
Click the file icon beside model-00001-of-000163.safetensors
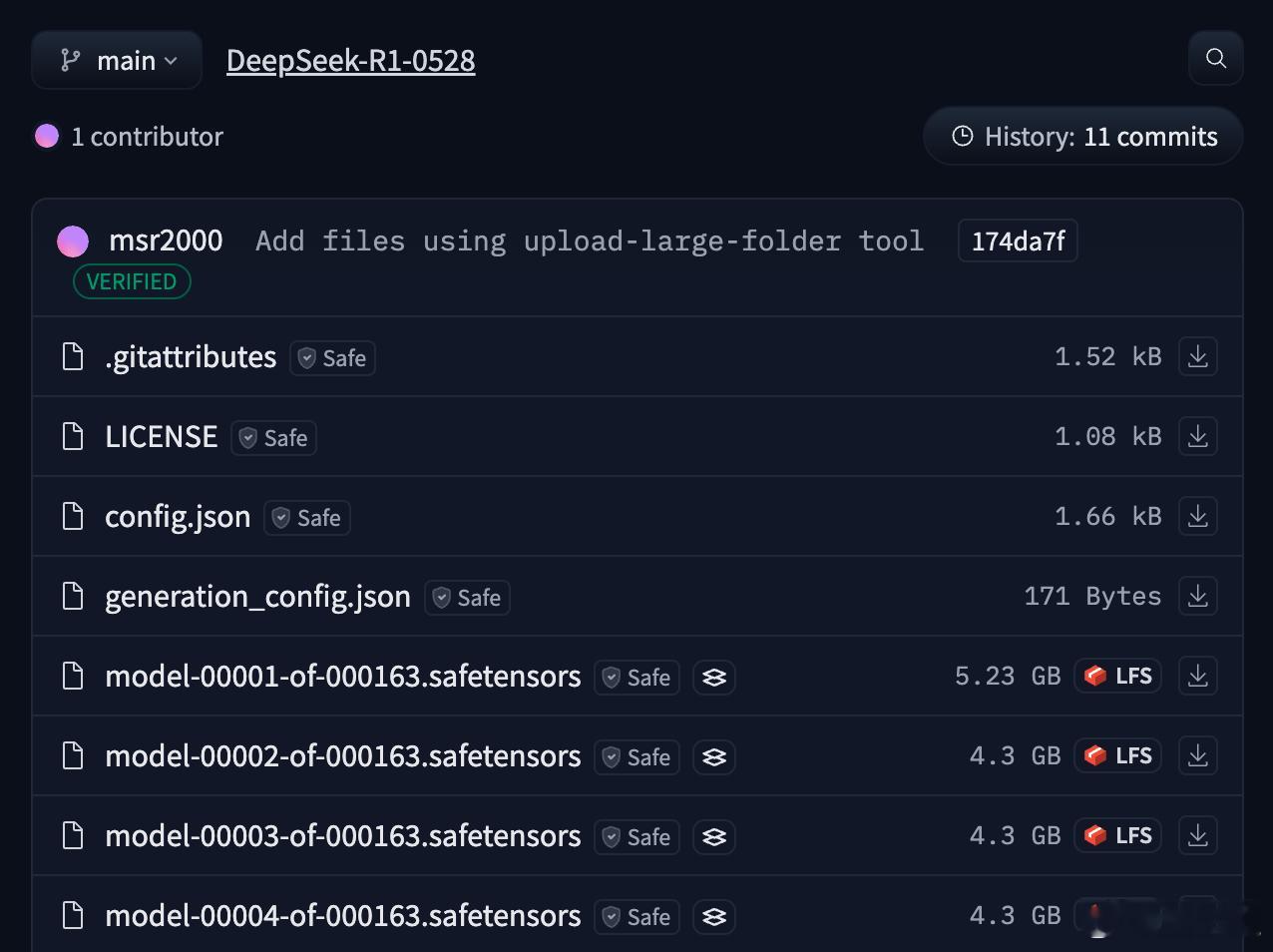[73, 676]
